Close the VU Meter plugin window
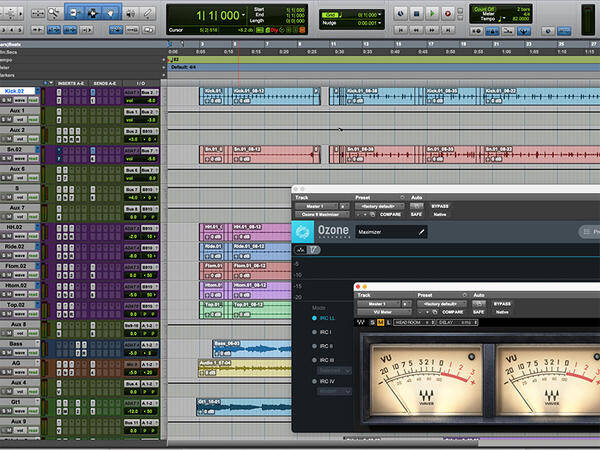The image size is (600, 450). tap(358, 286)
